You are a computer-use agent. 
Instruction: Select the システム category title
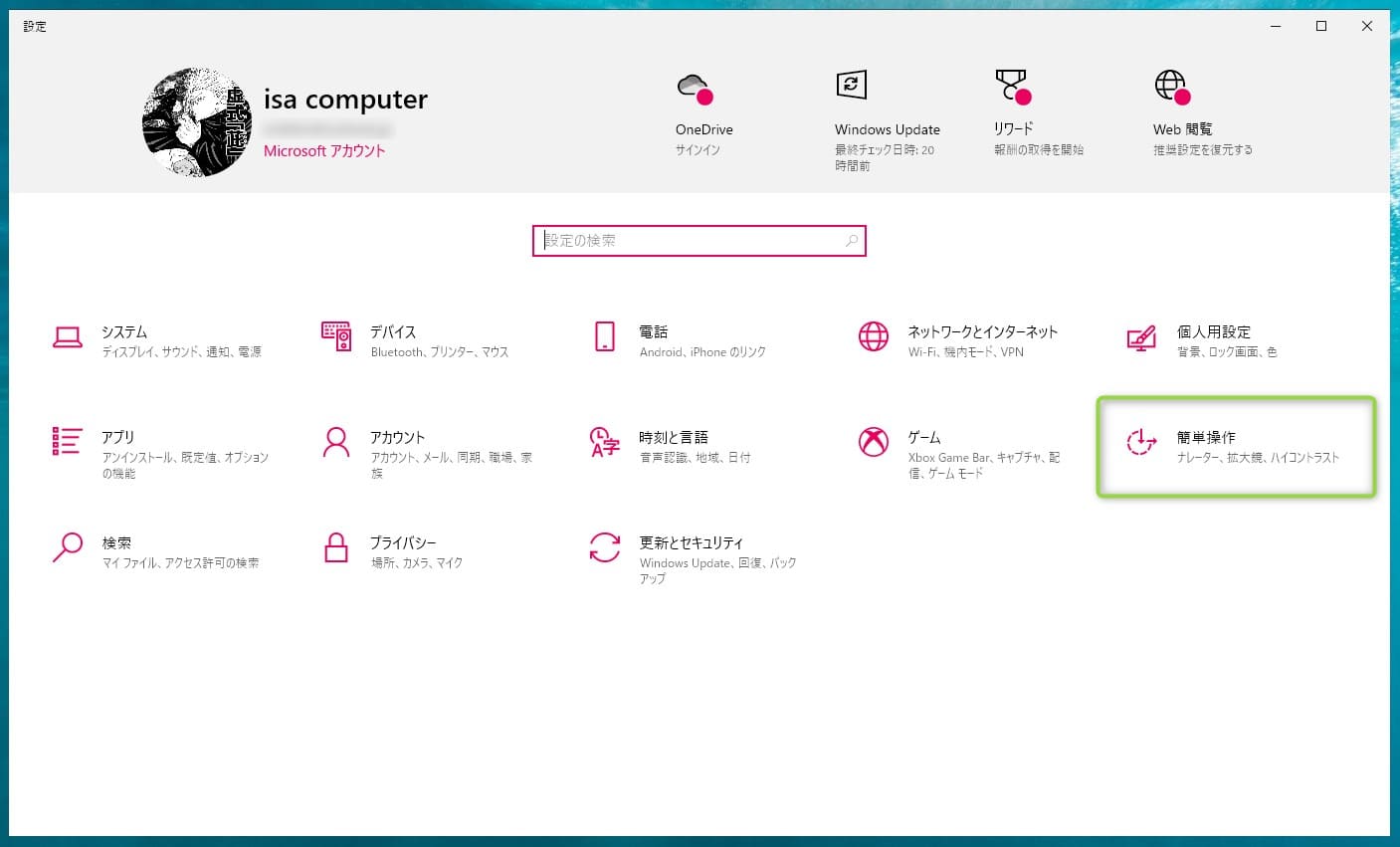click(x=124, y=331)
